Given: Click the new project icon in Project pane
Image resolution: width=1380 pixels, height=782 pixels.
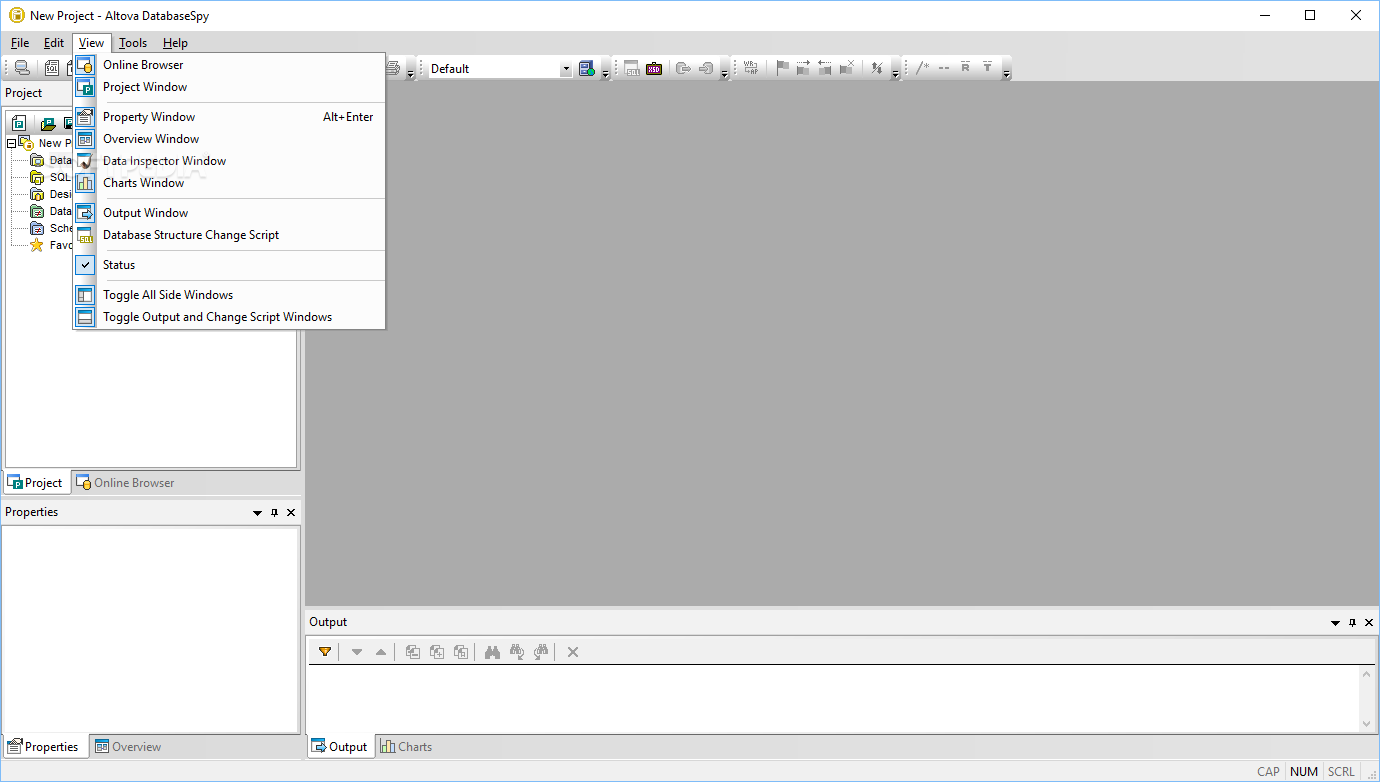Looking at the screenshot, I should click(19, 123).
